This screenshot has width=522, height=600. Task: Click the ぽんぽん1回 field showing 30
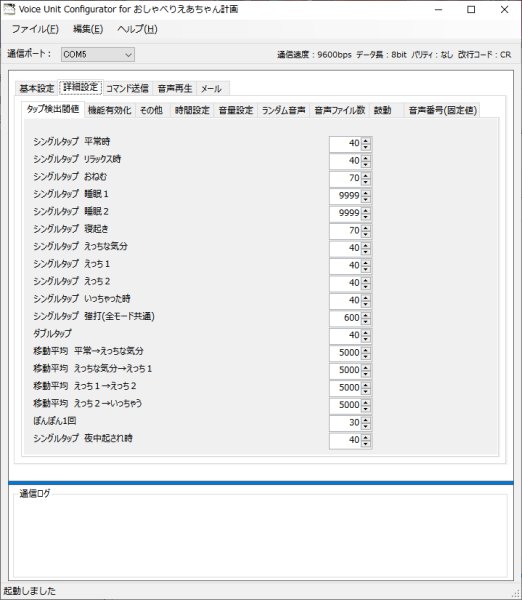[x=346, y=423]
